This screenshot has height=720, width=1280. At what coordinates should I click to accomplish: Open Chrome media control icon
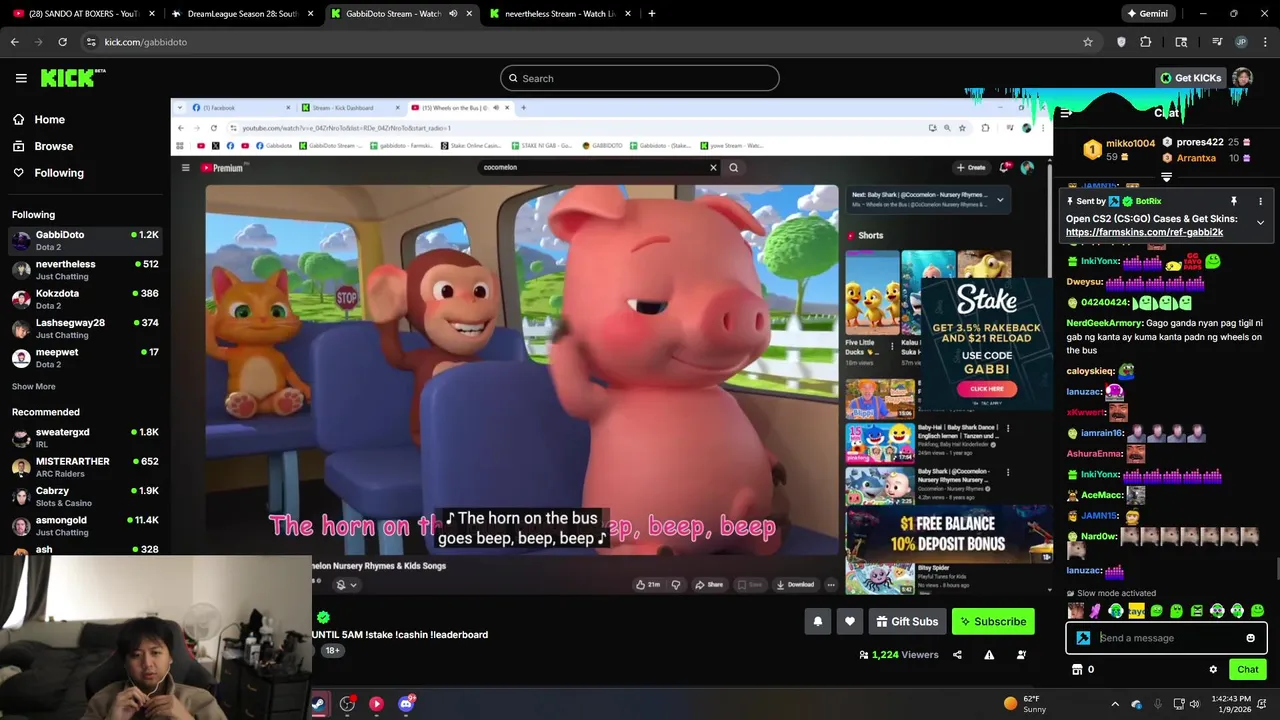click(1217, 42)
